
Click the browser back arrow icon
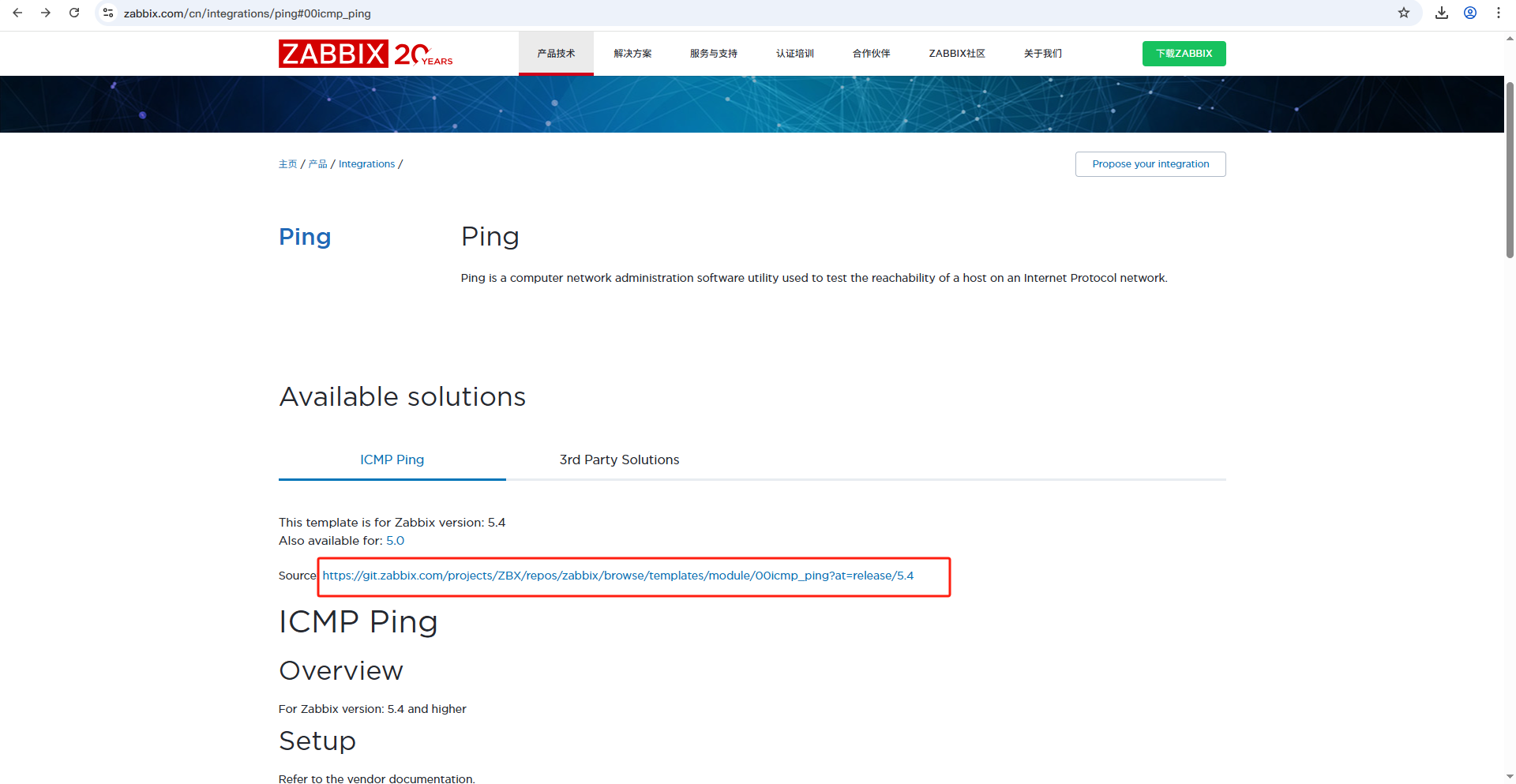17,13
